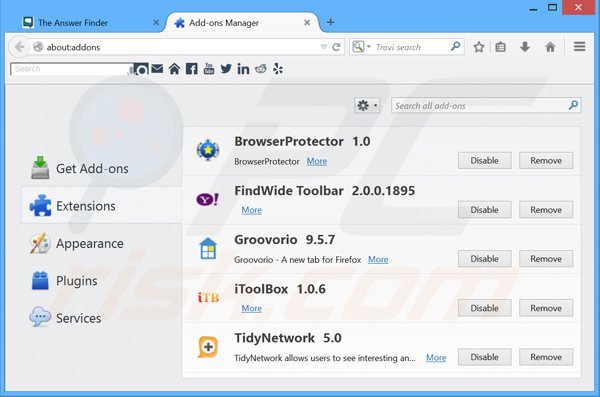The width and height of the screenshot is (600, 397).
Task: Select the FindWide Toolbar 2.0.0.1895 title
Action: tap(324, 191)
